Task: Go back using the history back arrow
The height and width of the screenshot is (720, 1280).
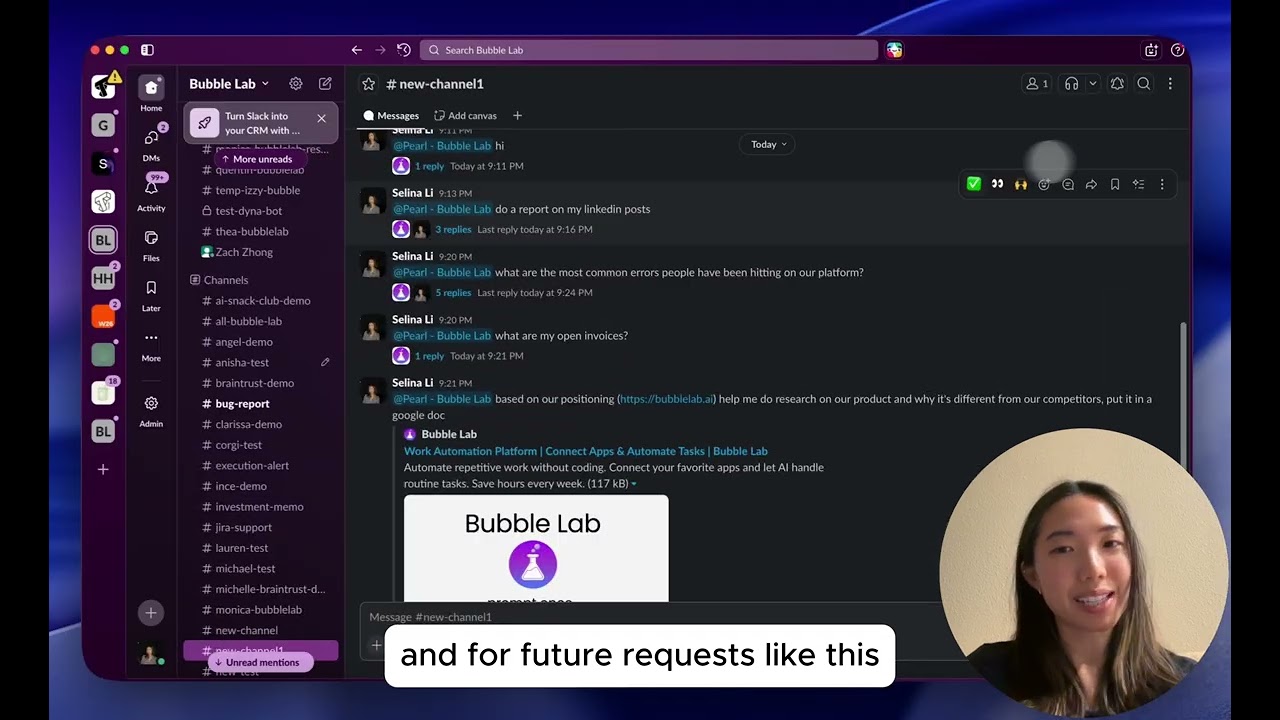Action: (x=356, y=50)
